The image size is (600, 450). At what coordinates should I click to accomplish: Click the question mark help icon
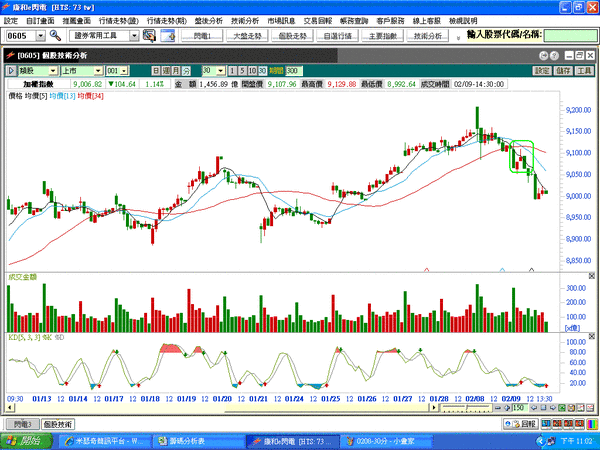point(554,56)
